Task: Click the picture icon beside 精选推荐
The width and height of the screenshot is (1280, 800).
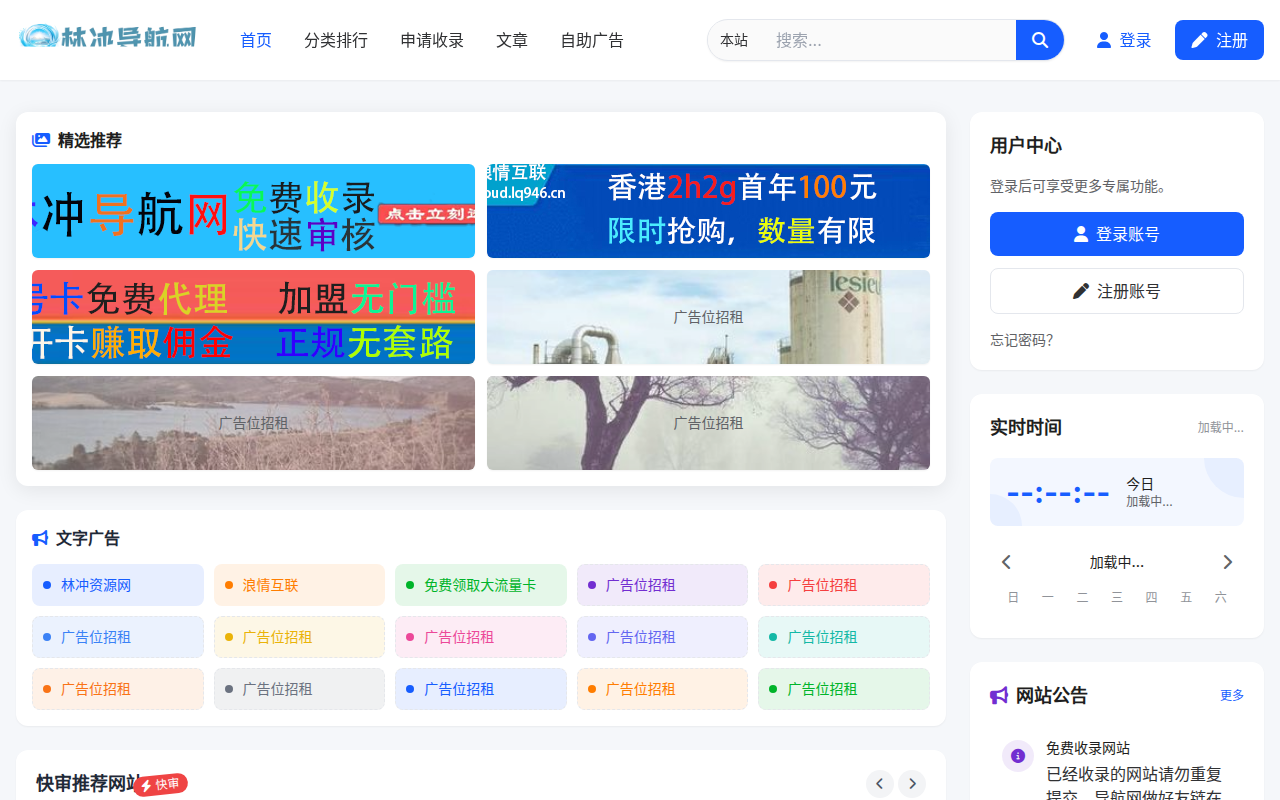Action: 39,140
